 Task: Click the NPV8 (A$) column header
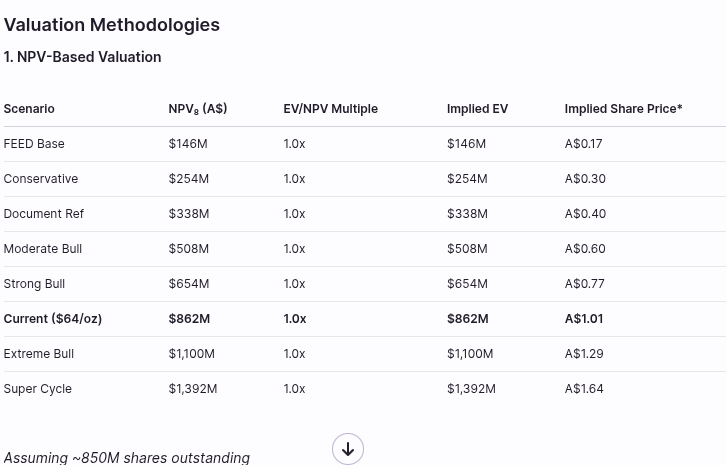[197, 109]
